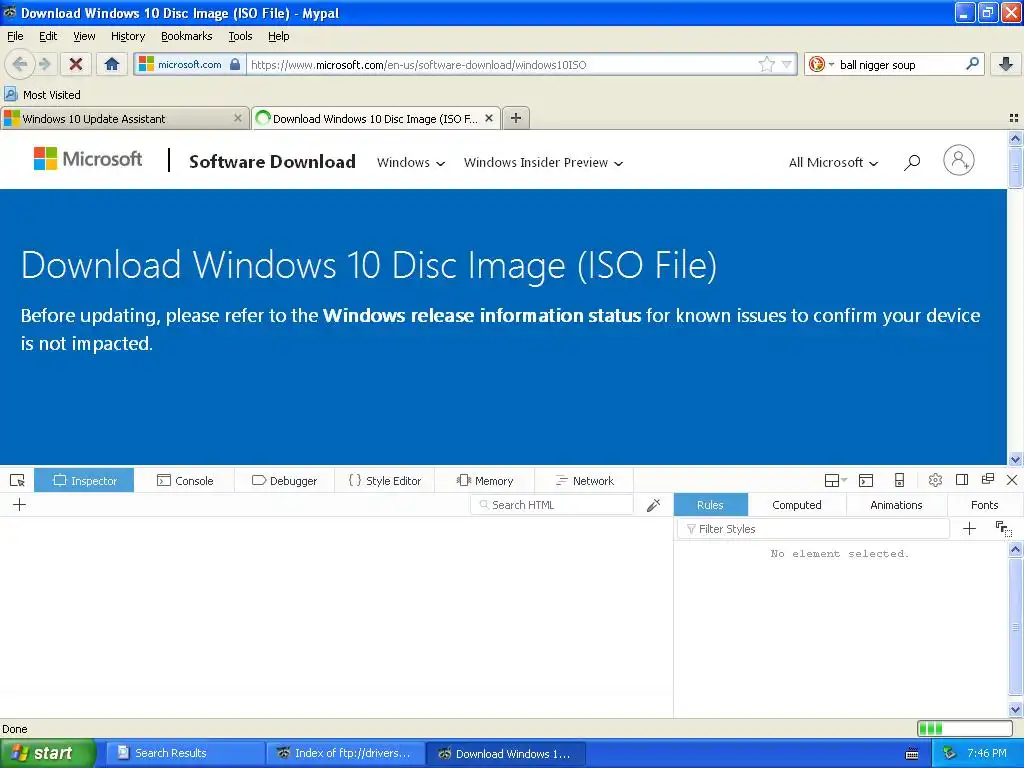The image size is (1024, 768).
Task: Switch to the Computed sidebar tab
Action: point(797,505)
